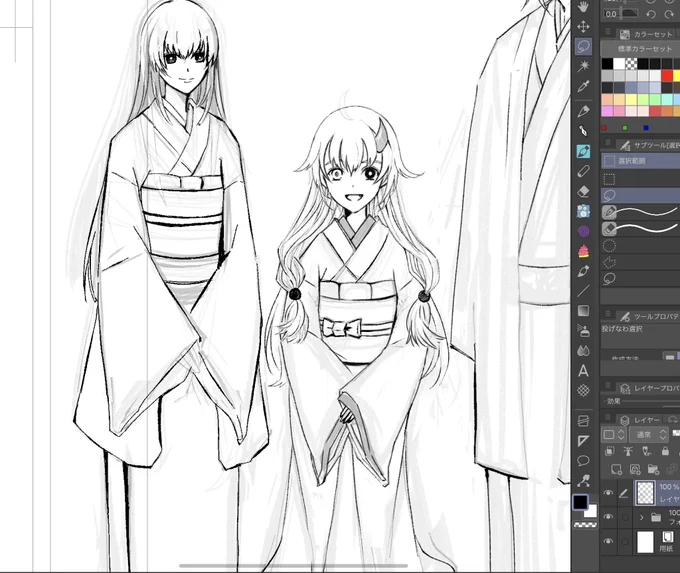Screen dimensions: 680x573
Task: Choose the polyline selection sub tool
Action: pos(641,262)
